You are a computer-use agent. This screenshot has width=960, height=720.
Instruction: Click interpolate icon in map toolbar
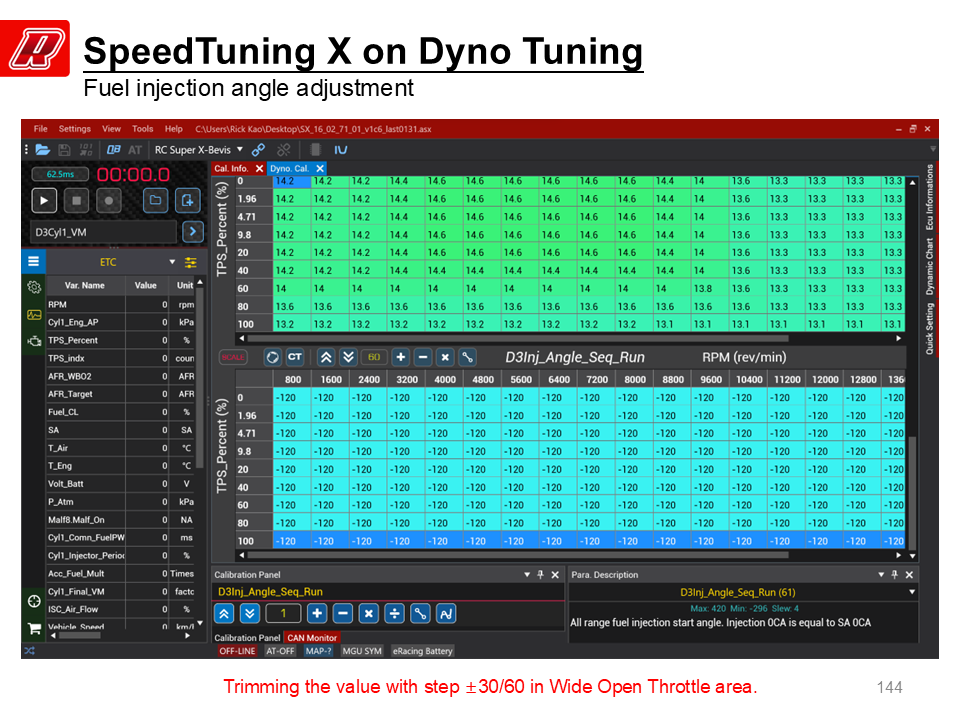[x=467, y=357]
